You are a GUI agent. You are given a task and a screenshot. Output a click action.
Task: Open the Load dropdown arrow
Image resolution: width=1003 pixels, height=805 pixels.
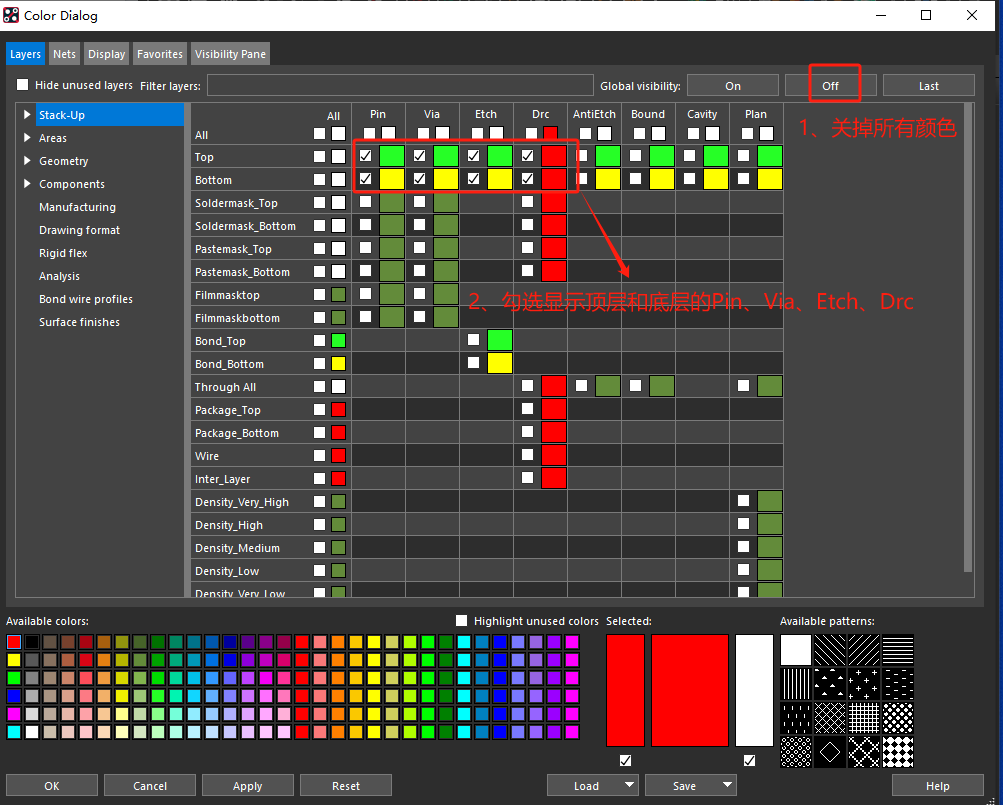pyautogui.click(x=629, y=785)
